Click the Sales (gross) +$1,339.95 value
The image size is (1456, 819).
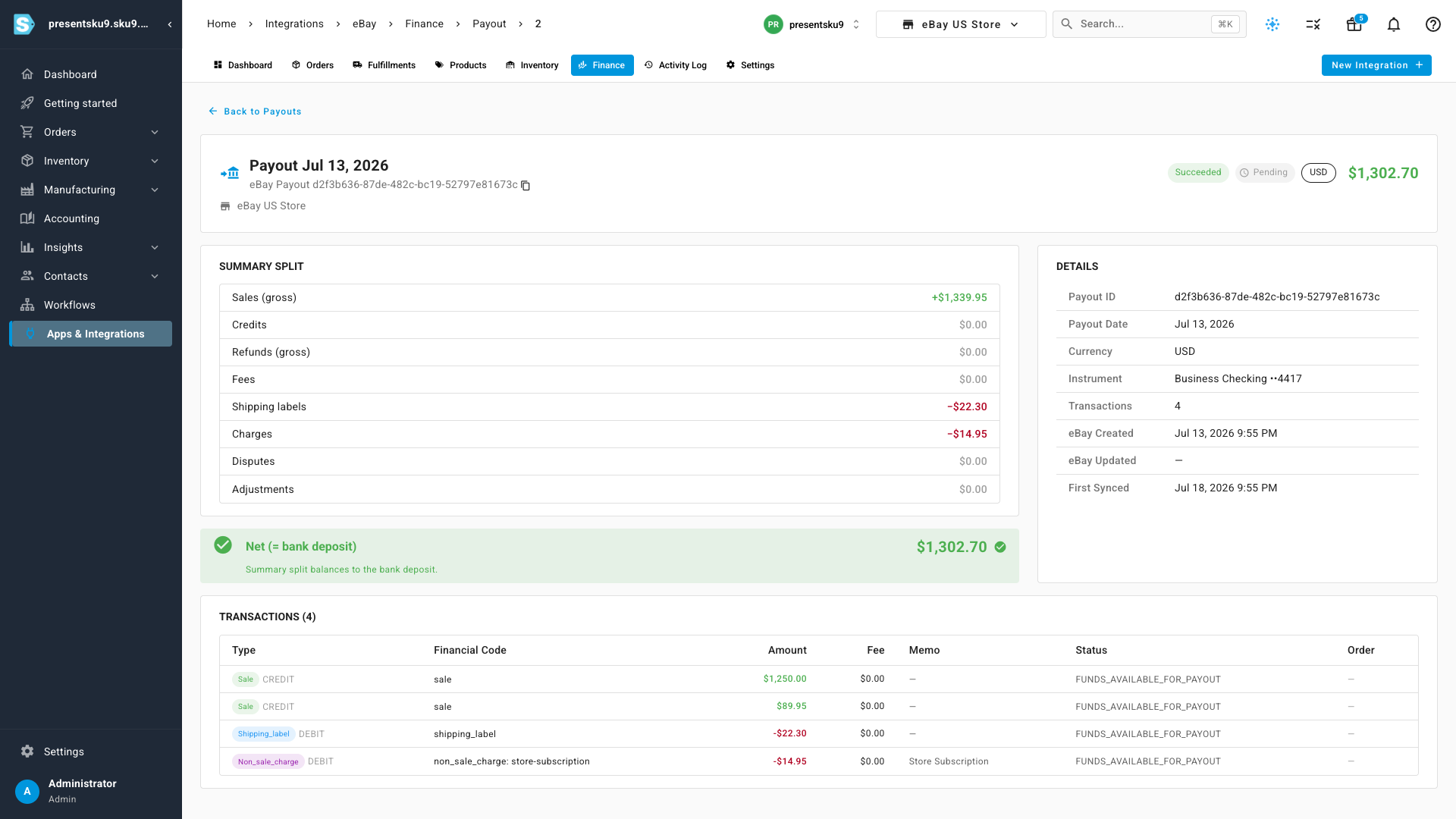[x=959, y=297]
